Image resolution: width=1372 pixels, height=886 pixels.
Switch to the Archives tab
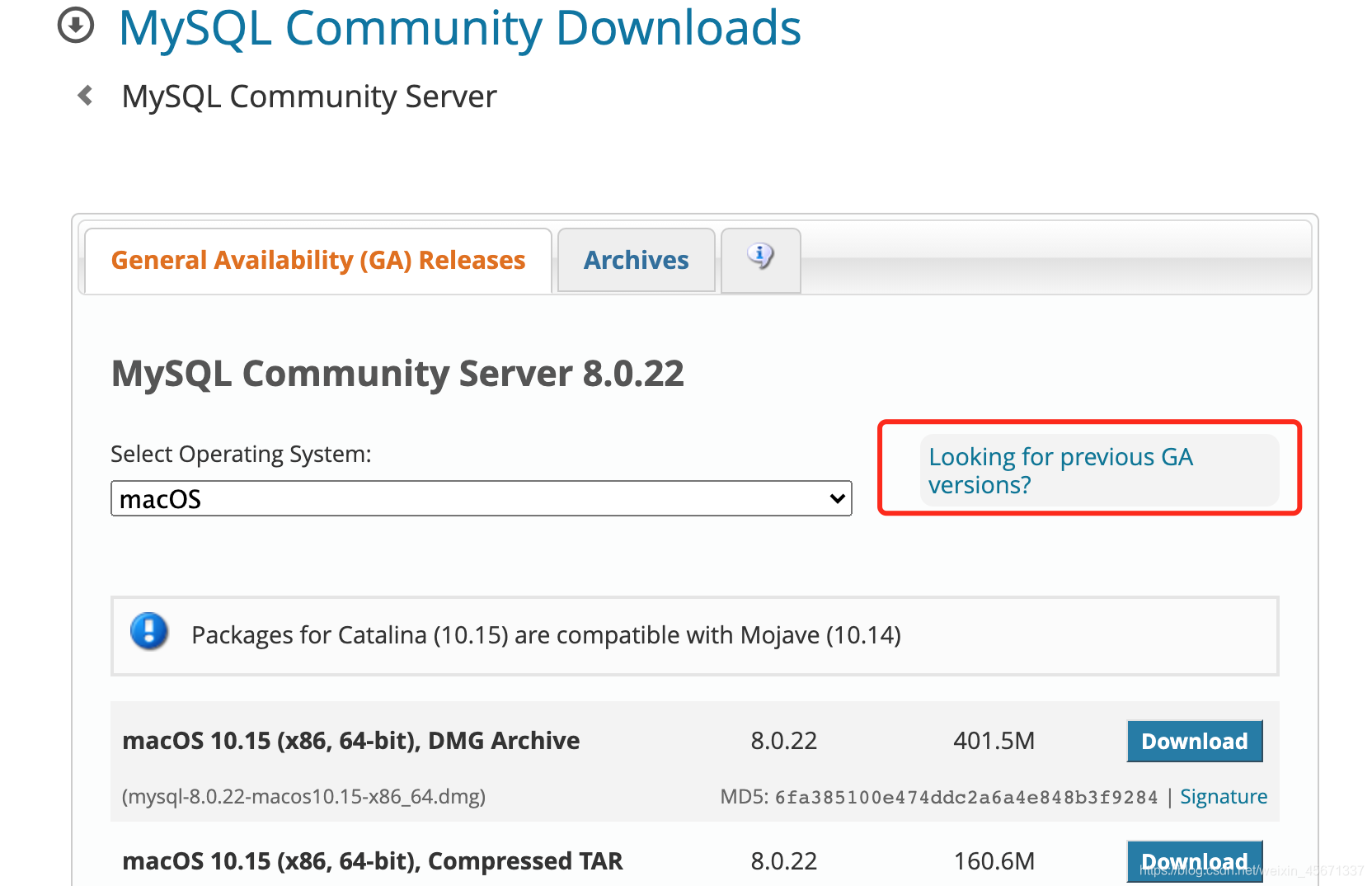click(x=636, y=261)
